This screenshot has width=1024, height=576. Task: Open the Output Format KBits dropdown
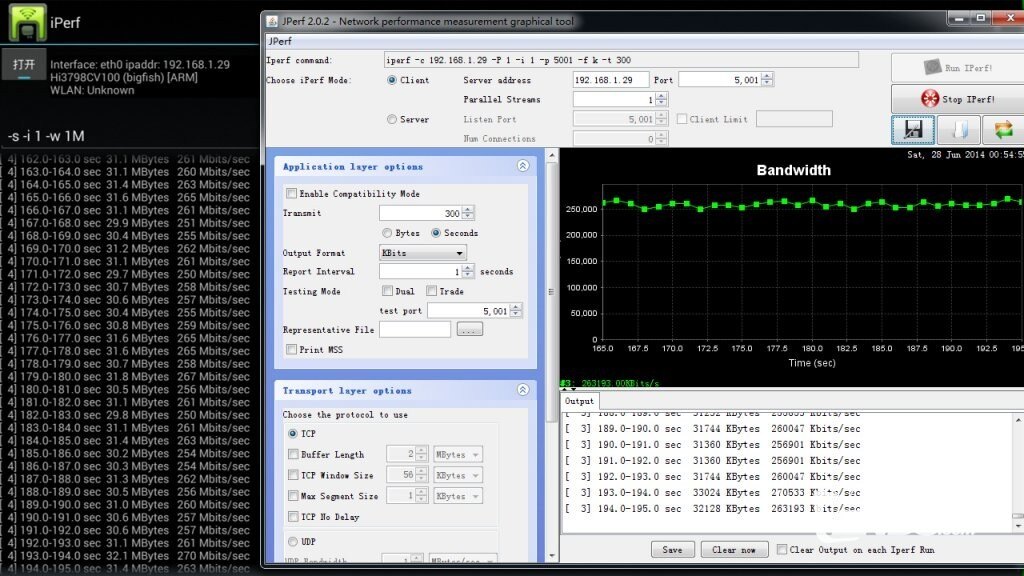click(422, 253)
